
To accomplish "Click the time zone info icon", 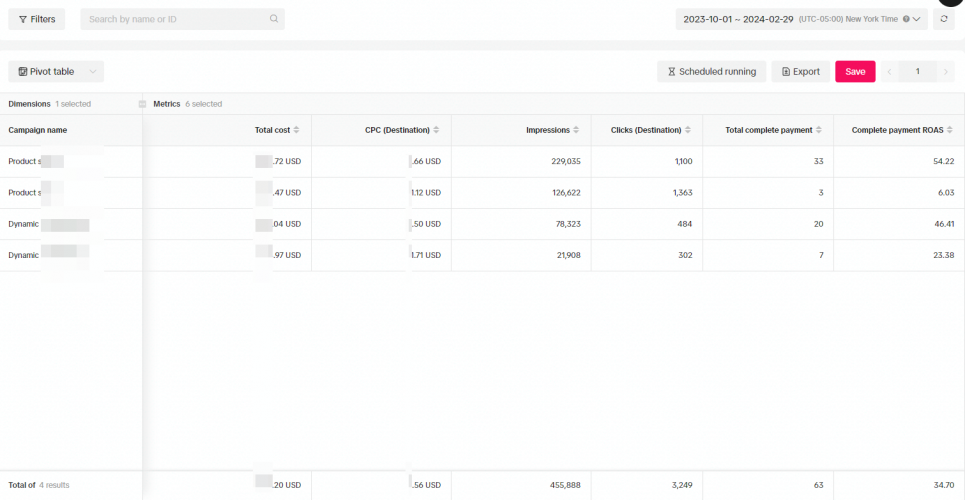I will pyautogui.click(x=906, y=19).
